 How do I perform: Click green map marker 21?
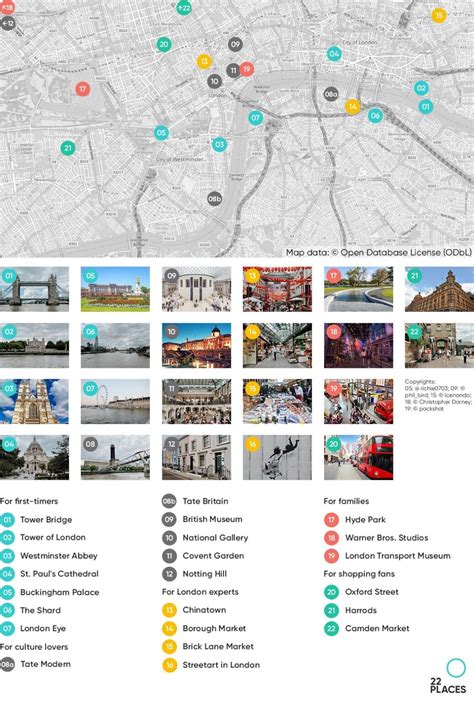pyautogui.click(x=68, y=148)
